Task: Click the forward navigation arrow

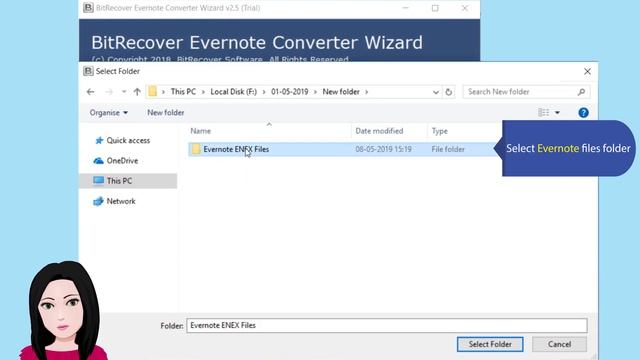Action: pyautogui.click(x=109, y=92)
